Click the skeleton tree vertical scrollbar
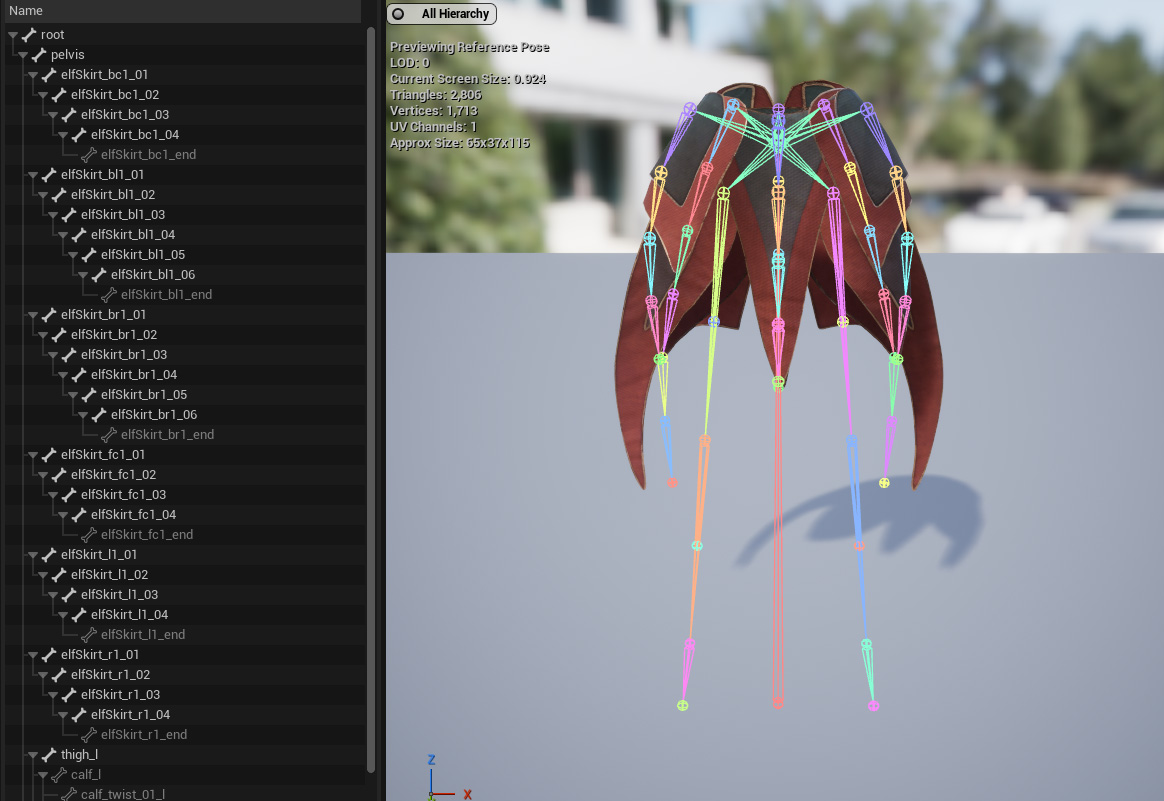Viewport: 1164px width, 801px height. tap(370, 401)
